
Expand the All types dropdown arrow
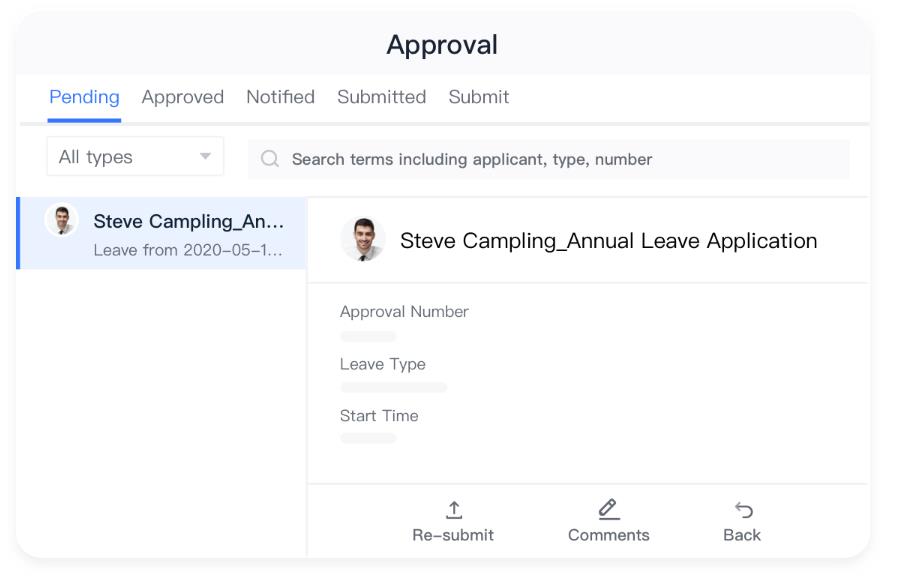point(205,156)
